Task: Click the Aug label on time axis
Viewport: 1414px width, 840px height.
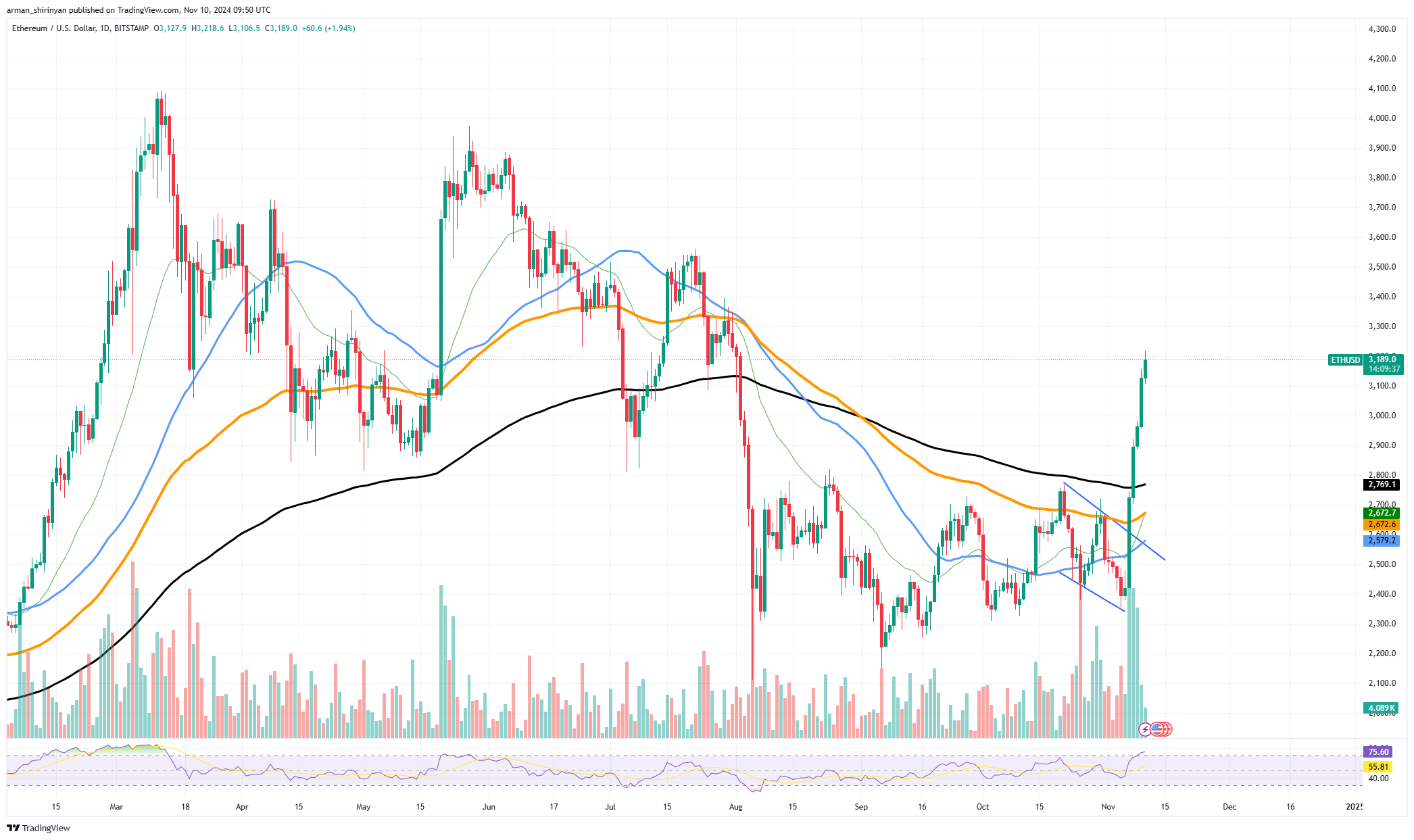Action: pyautogui.click(x=736, y=807)
